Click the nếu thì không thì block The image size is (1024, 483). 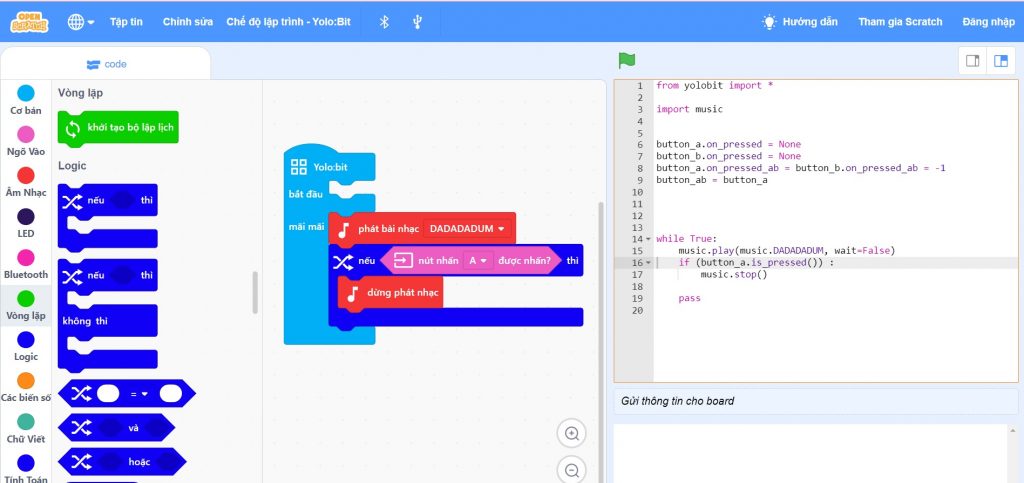[108, 315]
